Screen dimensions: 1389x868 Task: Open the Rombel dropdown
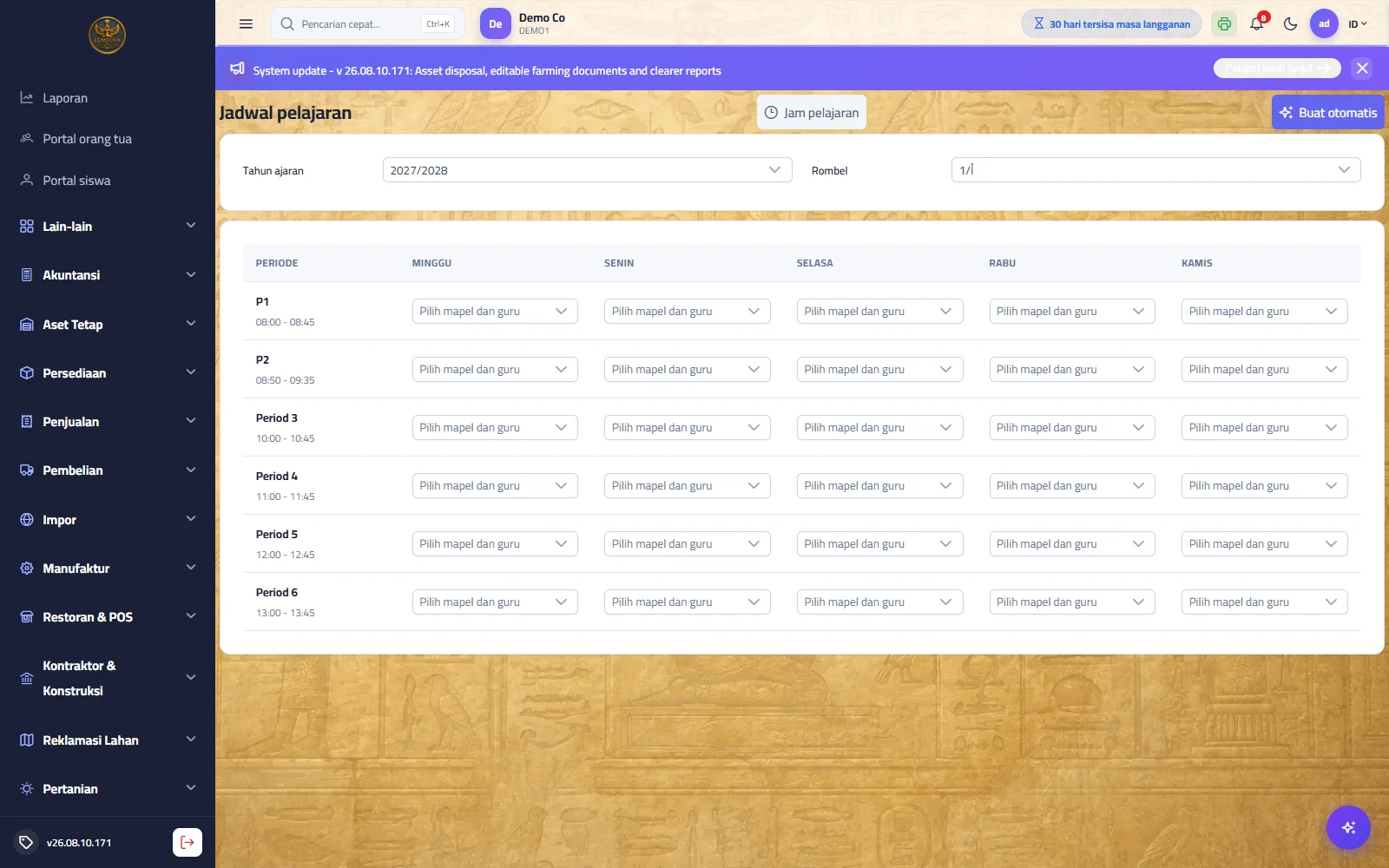1155,170
